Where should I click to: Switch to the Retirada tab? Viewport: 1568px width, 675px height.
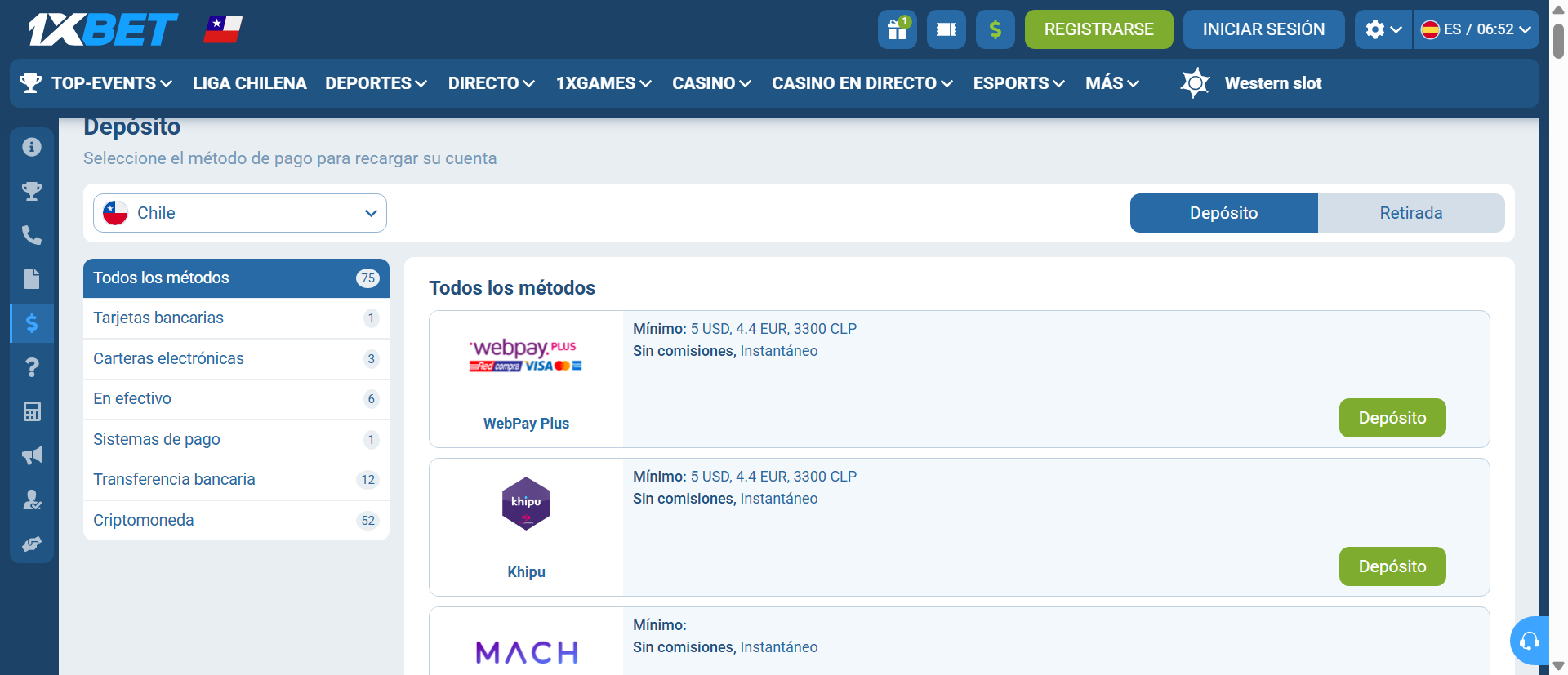pos(1411,213)
